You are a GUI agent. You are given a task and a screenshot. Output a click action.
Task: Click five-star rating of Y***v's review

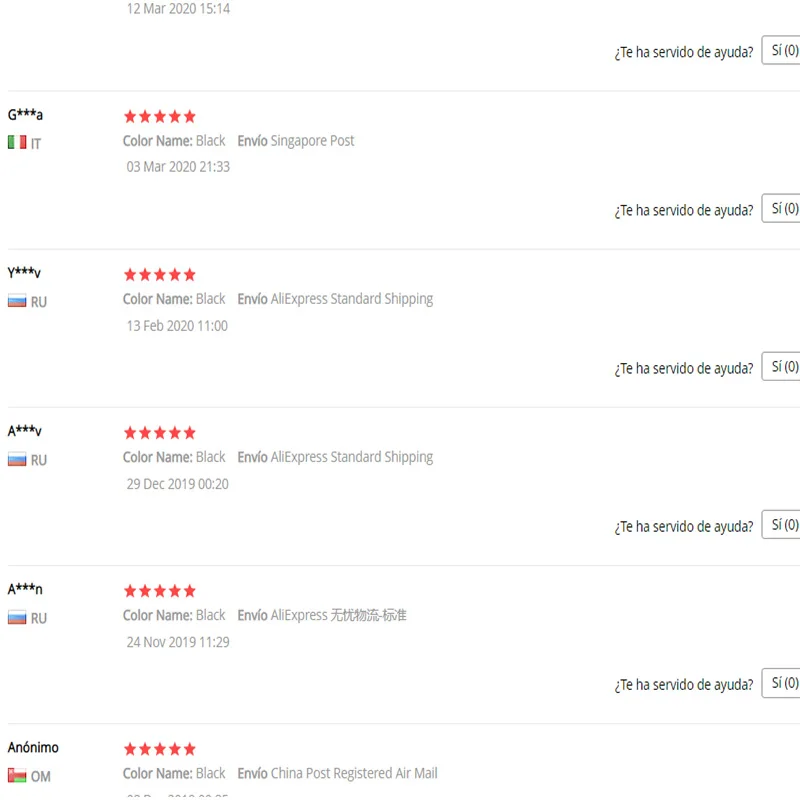pyautogui.click(x=160, y=275)
